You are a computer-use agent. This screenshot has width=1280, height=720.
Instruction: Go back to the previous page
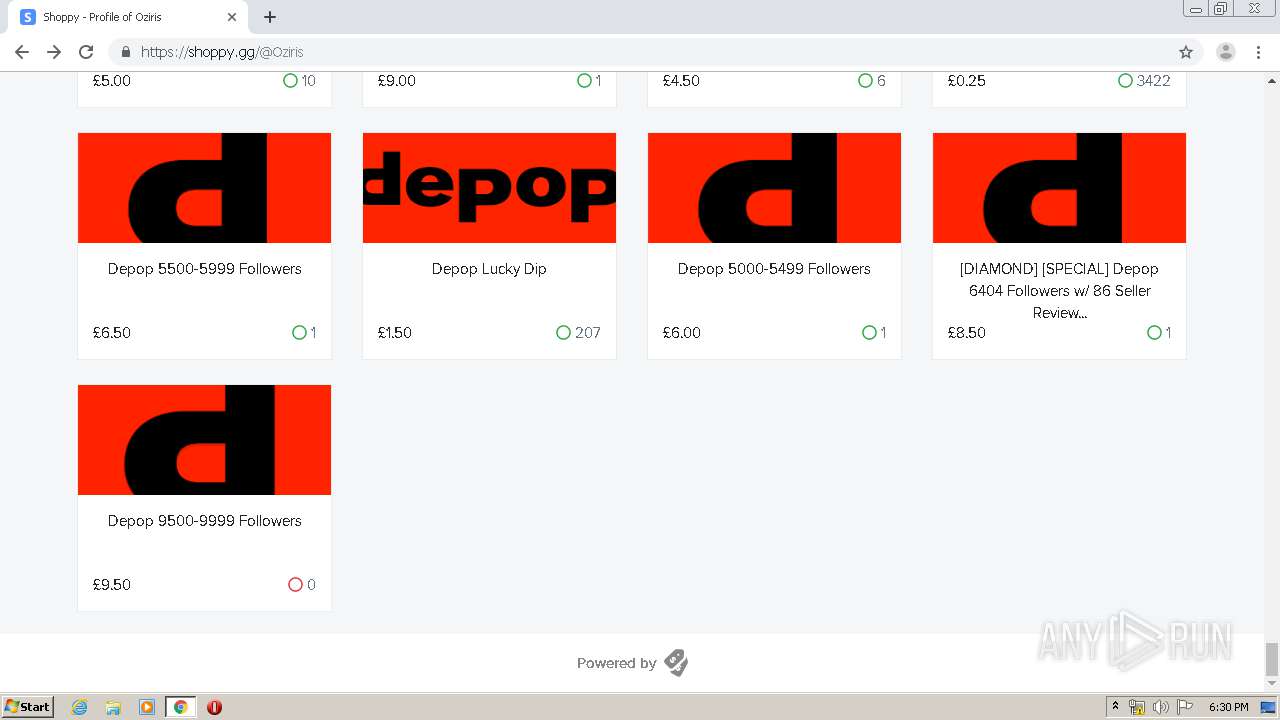coord(22,52)
